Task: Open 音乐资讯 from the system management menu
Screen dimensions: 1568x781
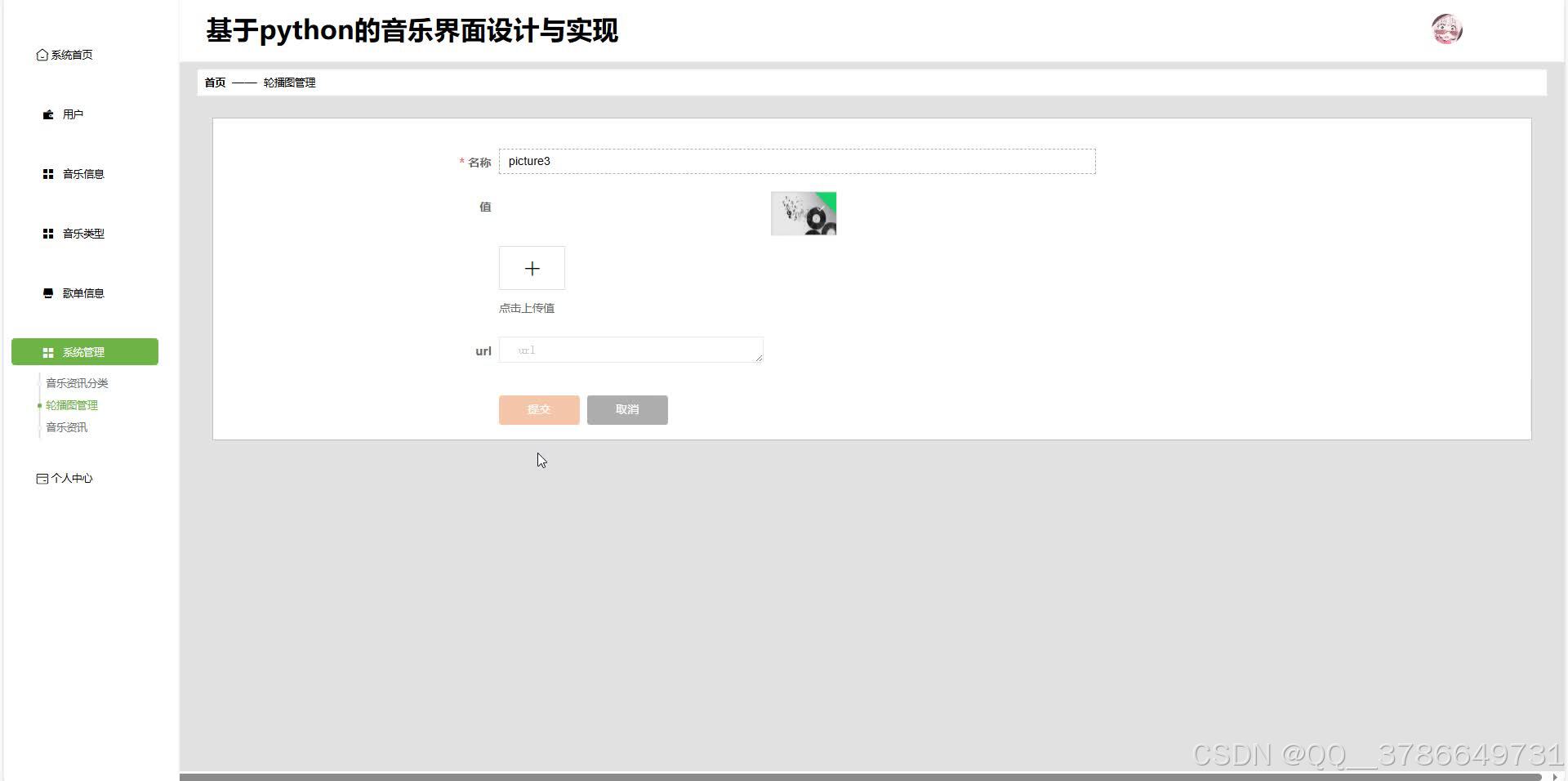Action: tap(66, 426)
